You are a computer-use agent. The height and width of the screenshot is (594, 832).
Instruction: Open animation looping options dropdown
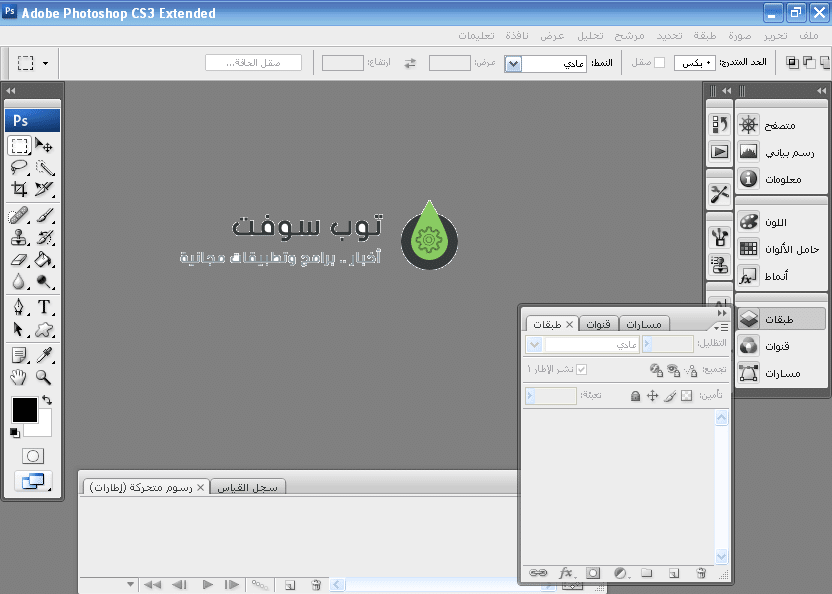tap(130, 584)
